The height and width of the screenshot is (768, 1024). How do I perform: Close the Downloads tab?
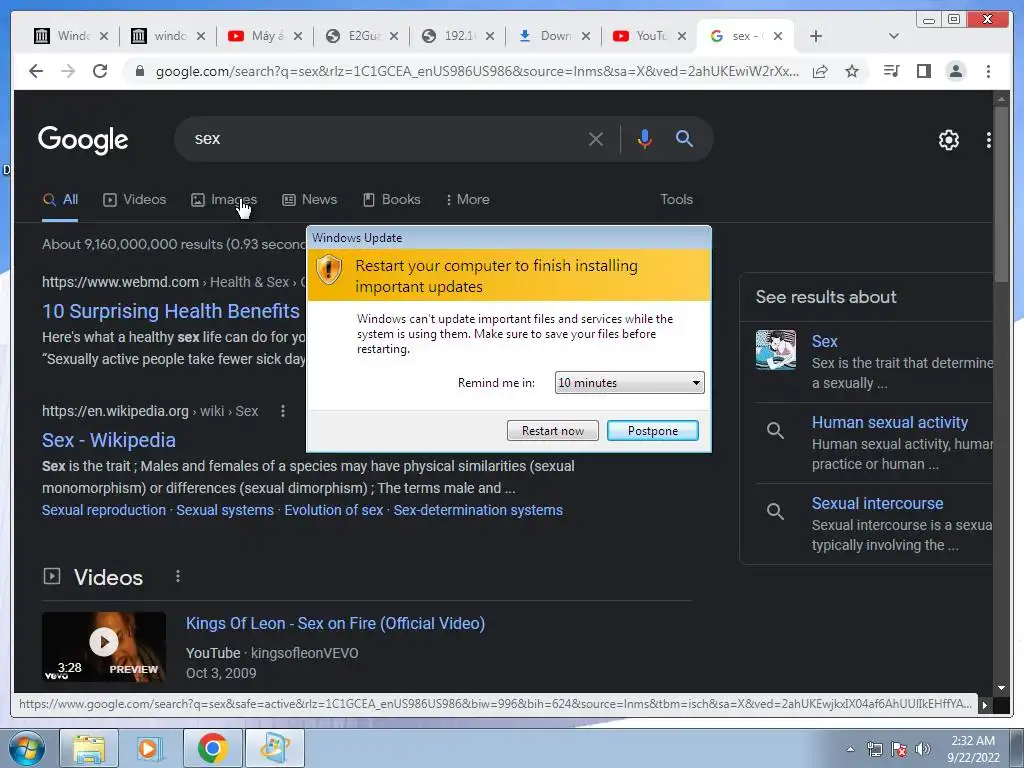click(x=586, y=36)
